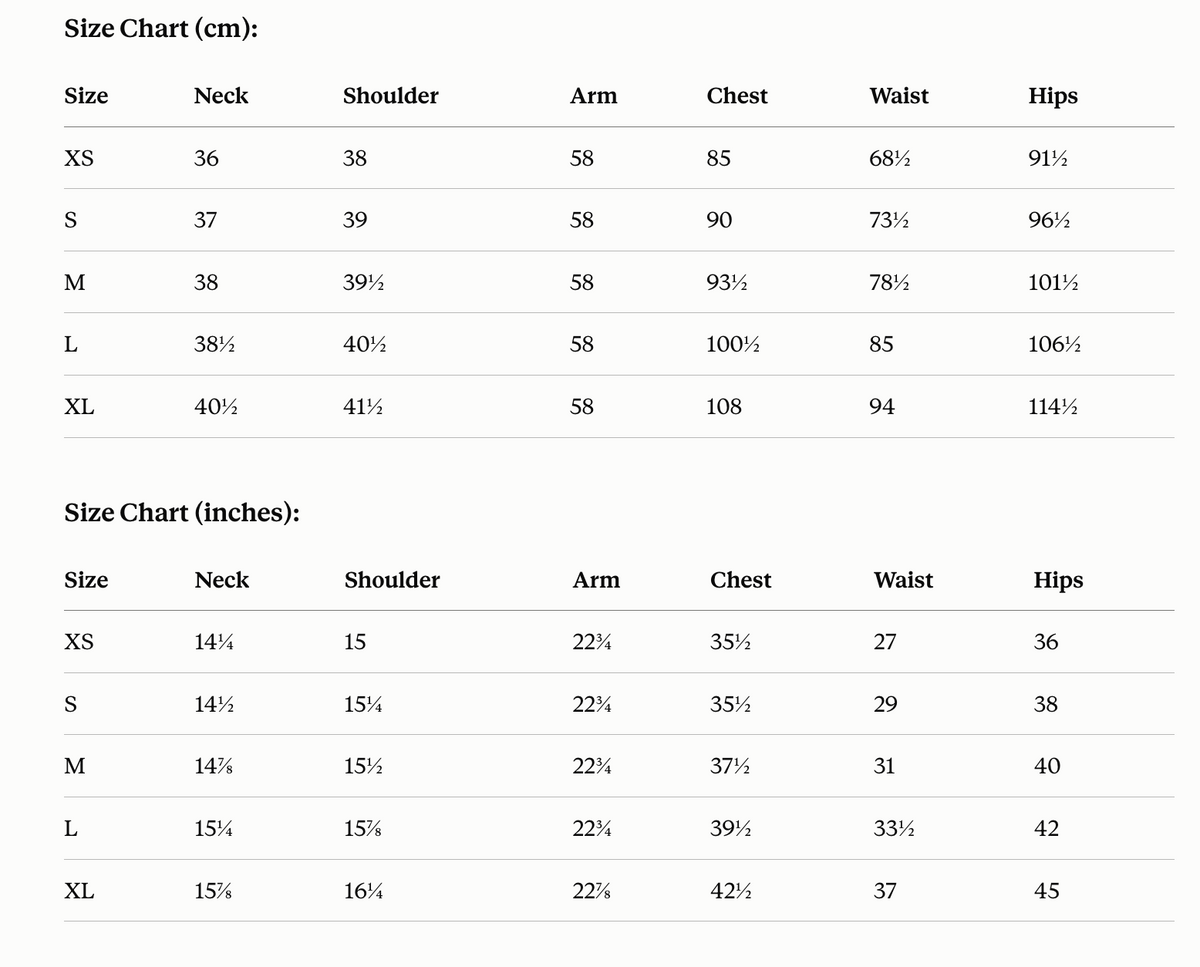This screenshot has height=967, width=1200.
Task: Click the 114½ hips value for XL
Action: pos(1054,407)
